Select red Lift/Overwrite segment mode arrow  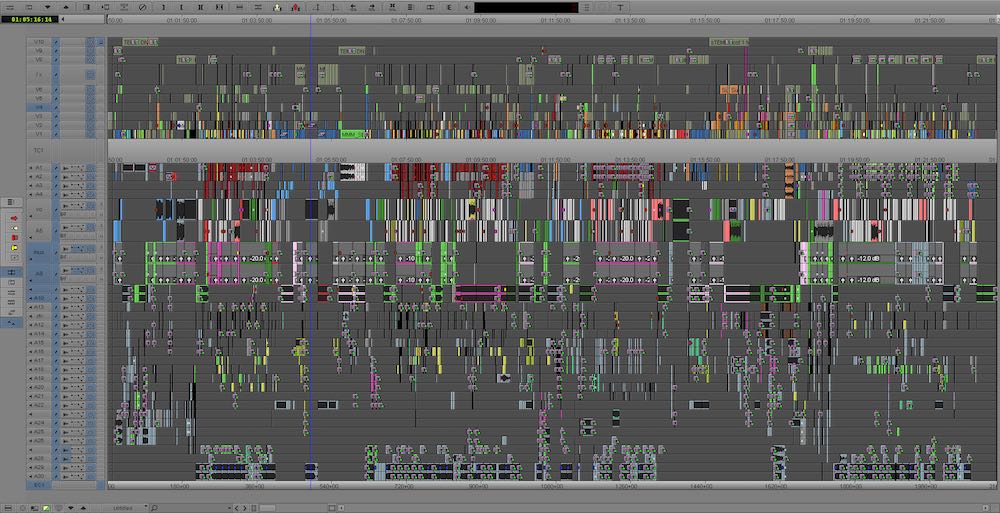coord(13,217)
